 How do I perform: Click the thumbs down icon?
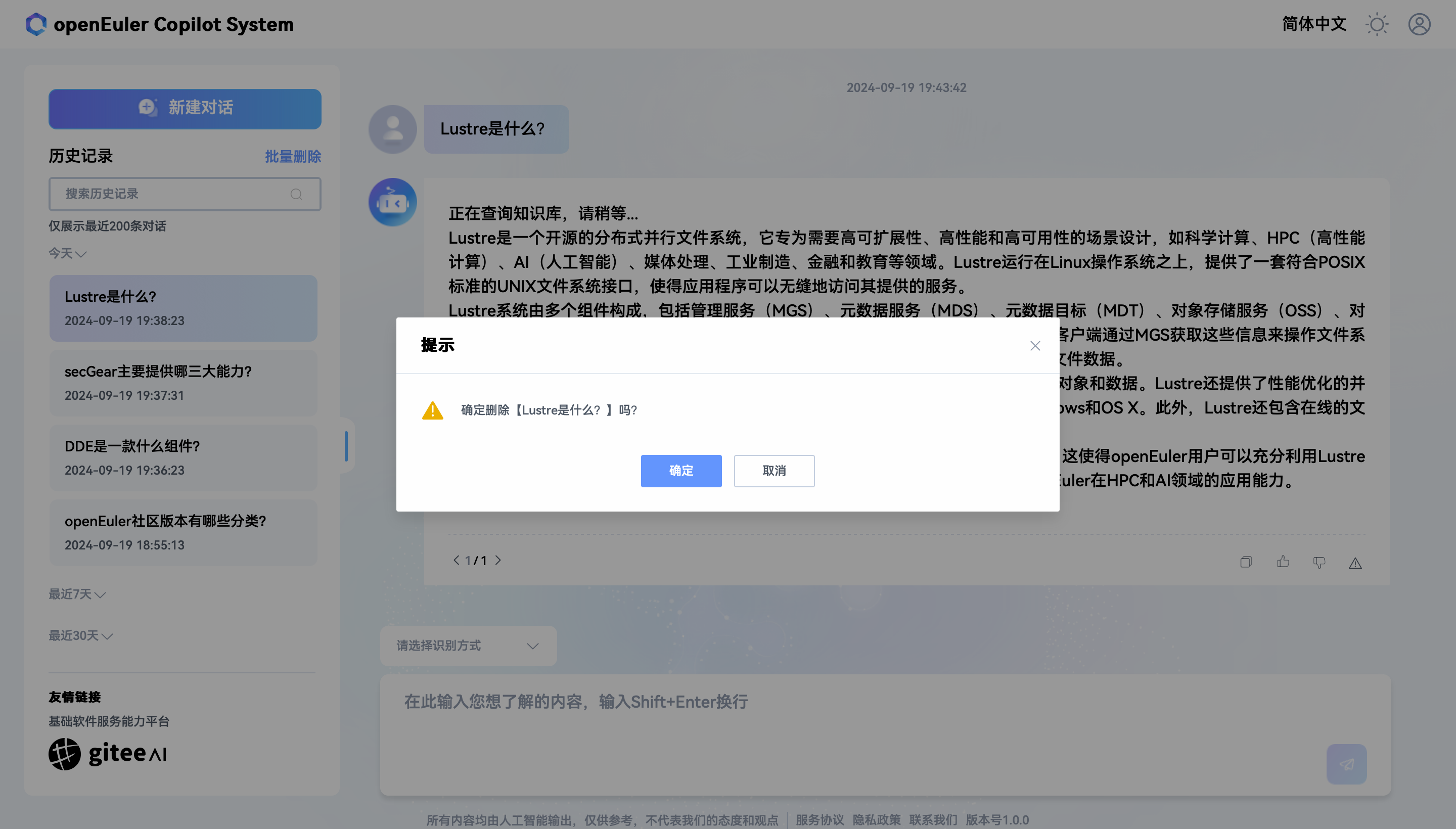pos(1319,563)
